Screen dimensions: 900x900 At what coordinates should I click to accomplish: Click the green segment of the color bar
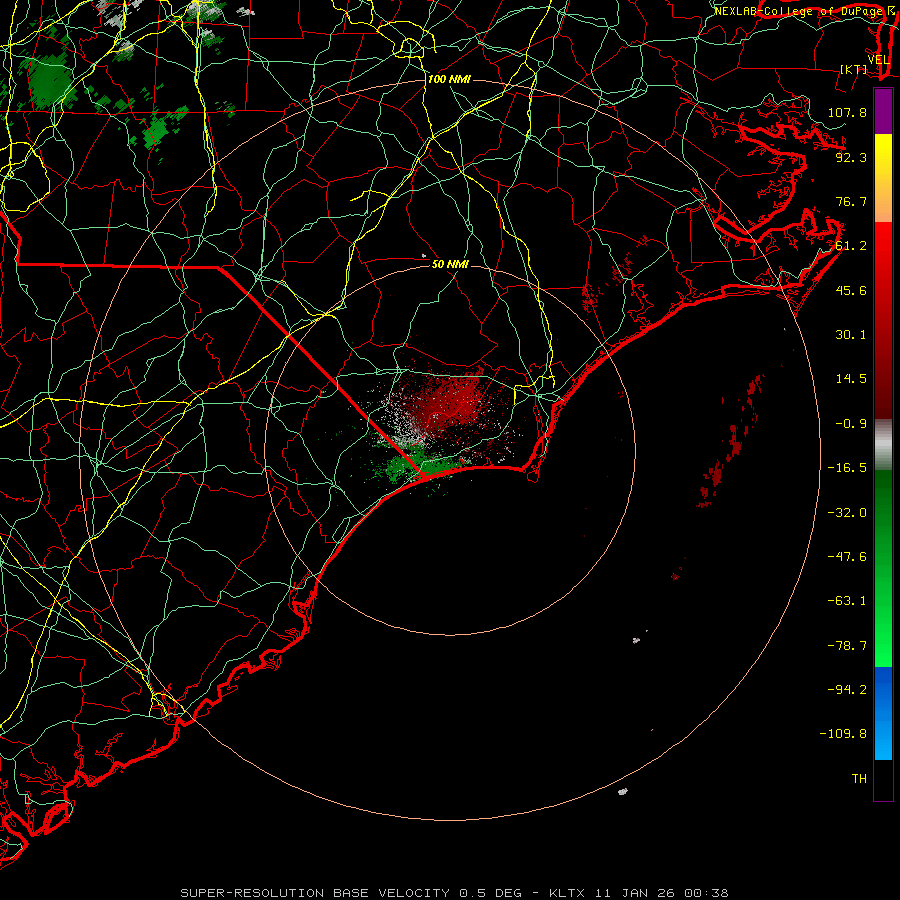(883, 568)
